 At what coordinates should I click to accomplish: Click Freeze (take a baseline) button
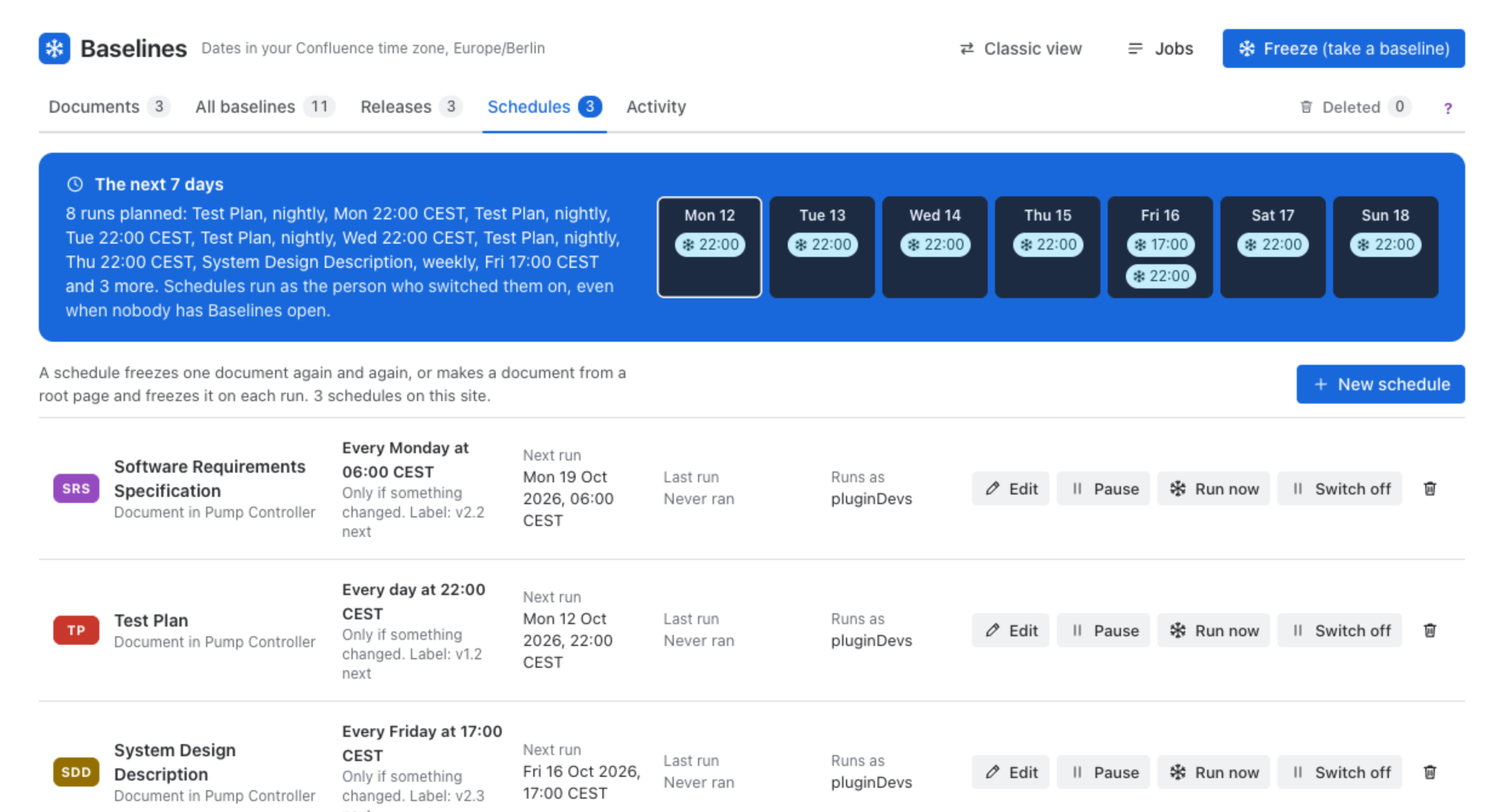point(1343,48)
